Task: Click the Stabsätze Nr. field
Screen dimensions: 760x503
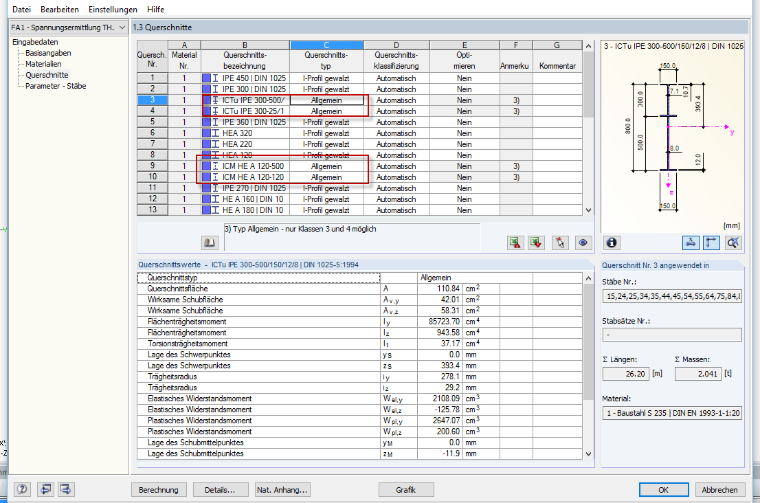Action: tap(672, 335)
